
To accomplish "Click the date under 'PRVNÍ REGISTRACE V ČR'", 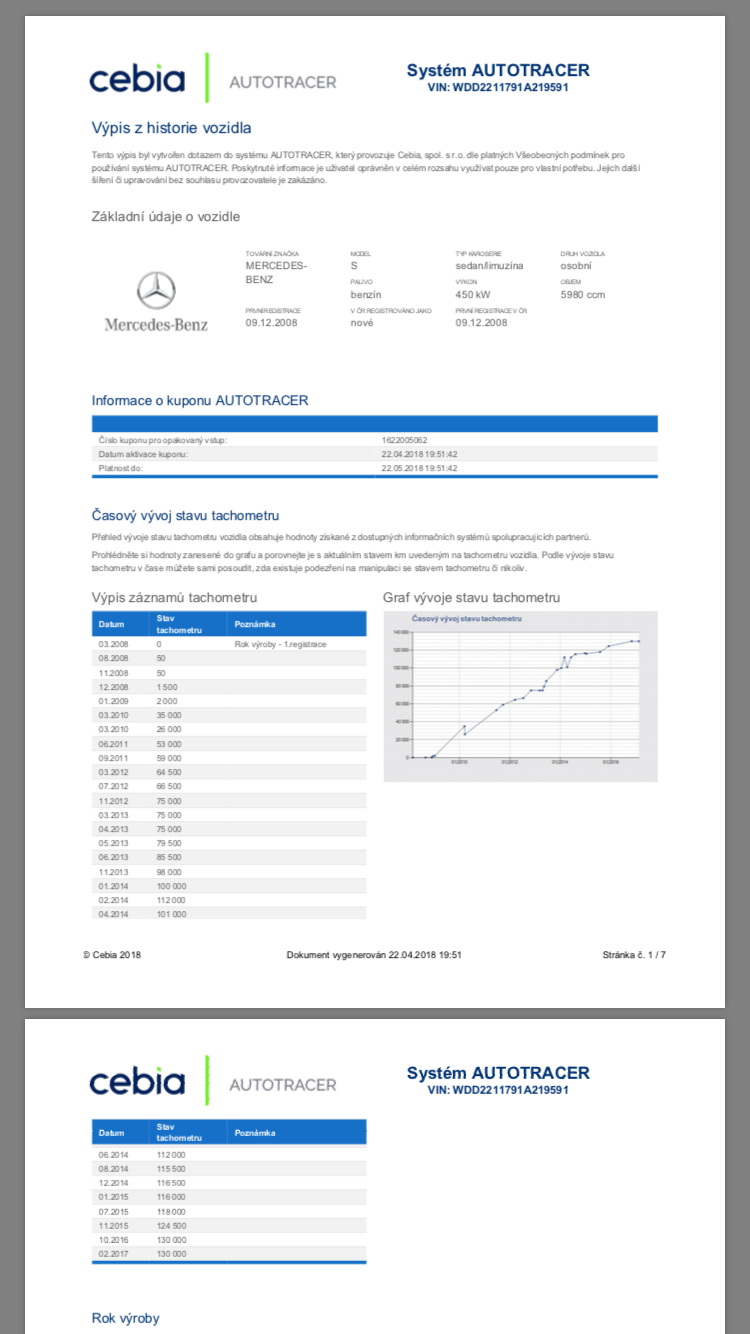I will pyautogui.click(x=482, y=323).
